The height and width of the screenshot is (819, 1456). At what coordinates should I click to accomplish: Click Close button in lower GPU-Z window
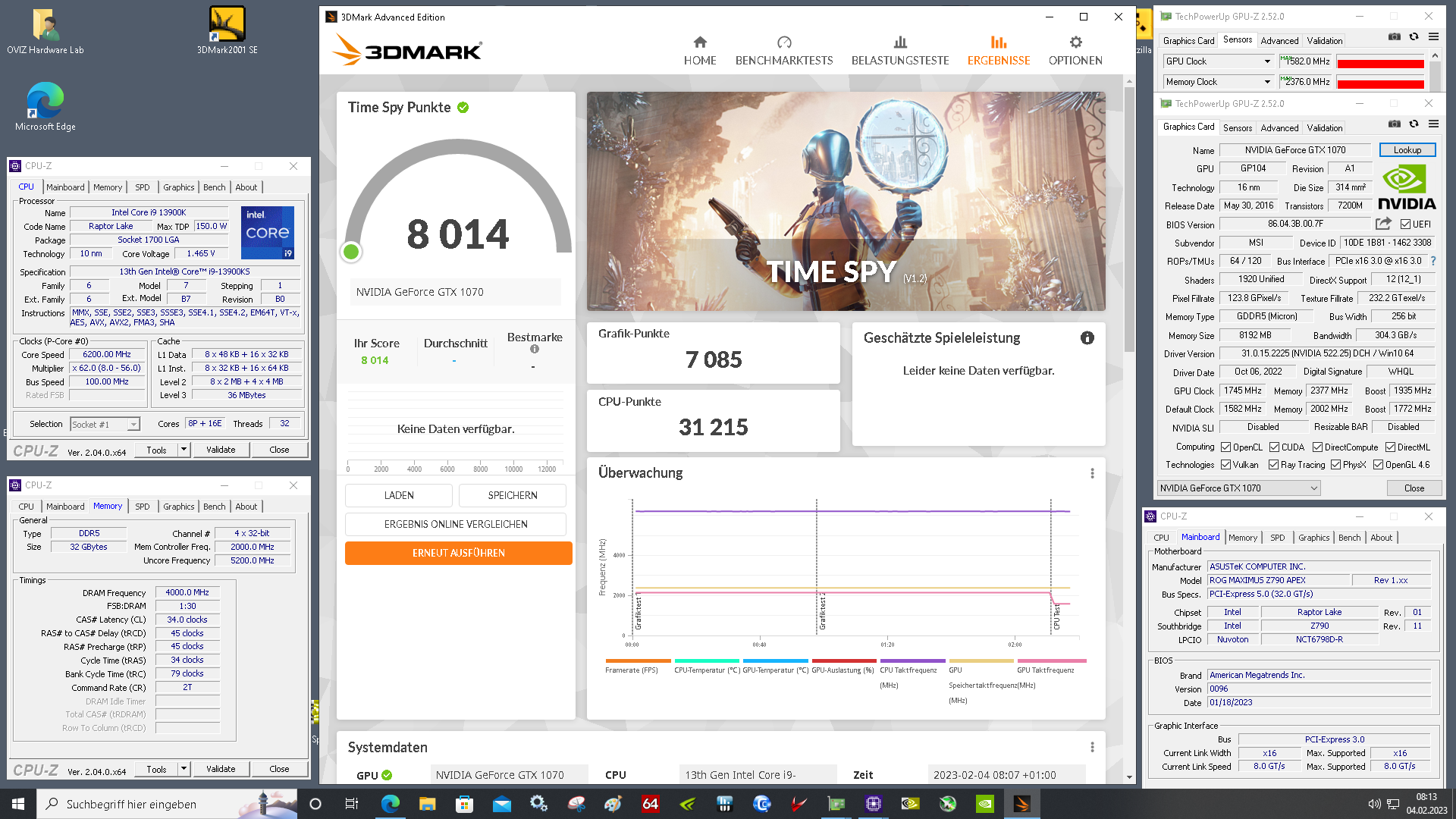[x=1414, y=488]
